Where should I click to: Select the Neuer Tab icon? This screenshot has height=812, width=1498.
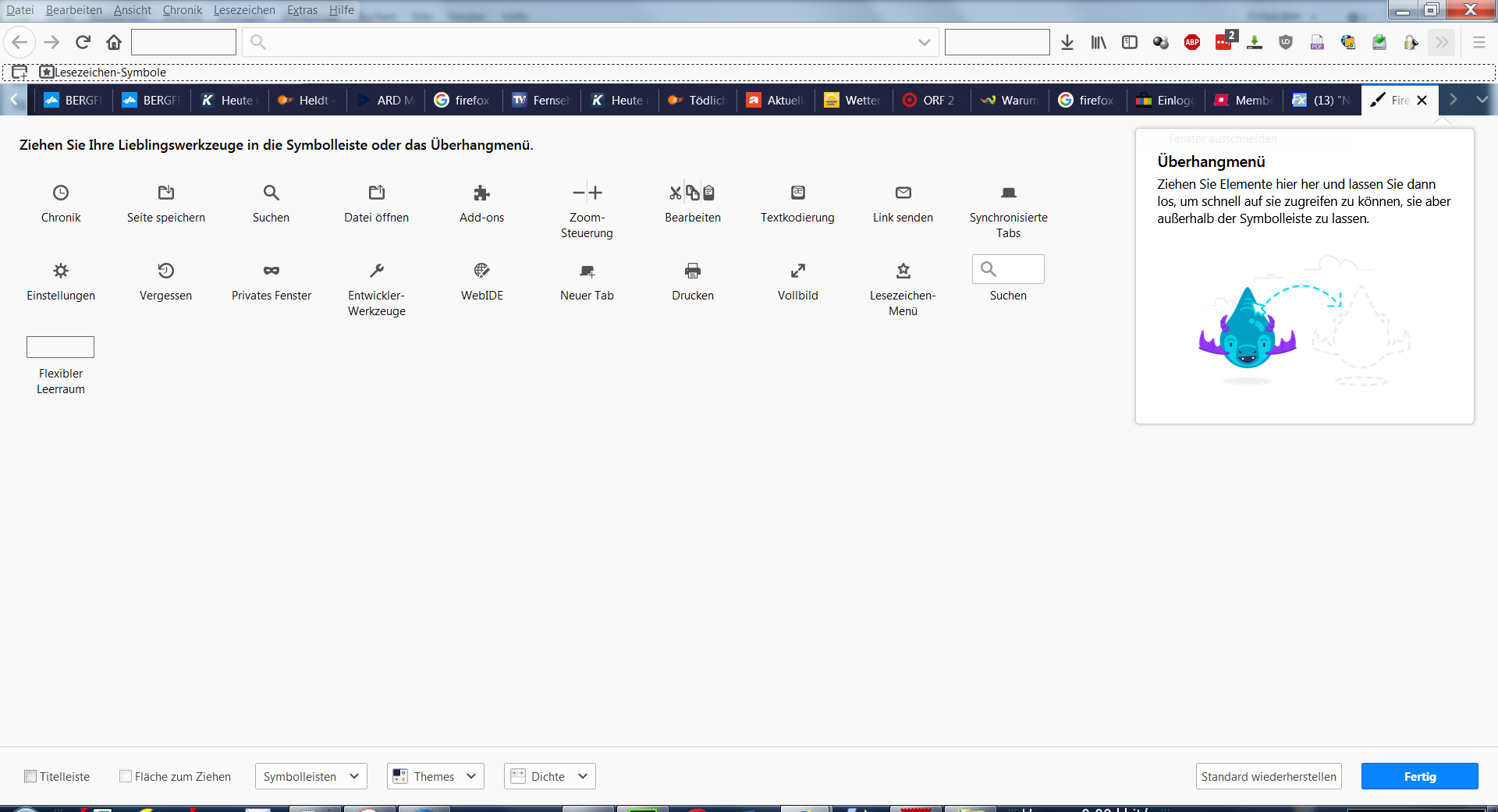click(x=587, y=271)
